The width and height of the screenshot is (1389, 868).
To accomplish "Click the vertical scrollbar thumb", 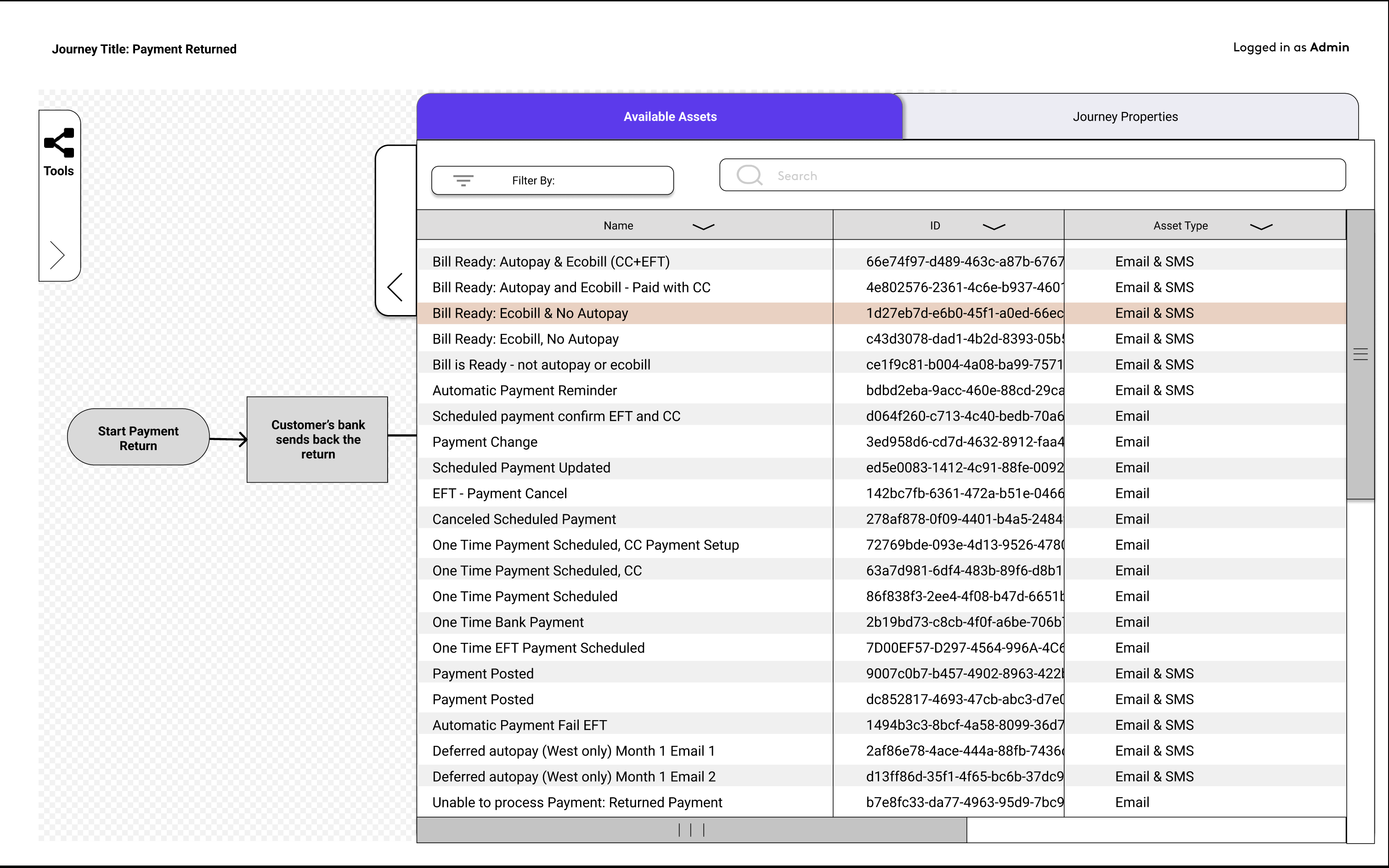I will (1361, 354).
